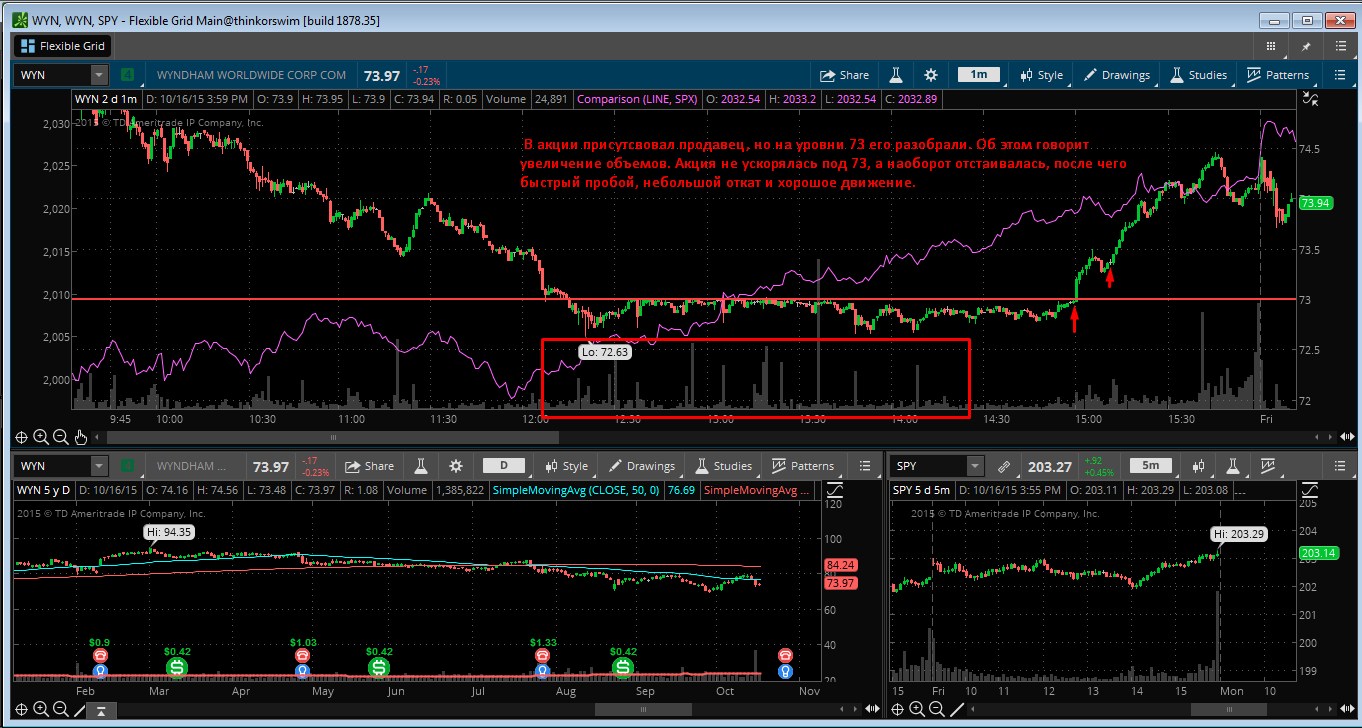Toggle the line-chart icon at the daily chart's right corner
1362x728 pixels.
834,490
